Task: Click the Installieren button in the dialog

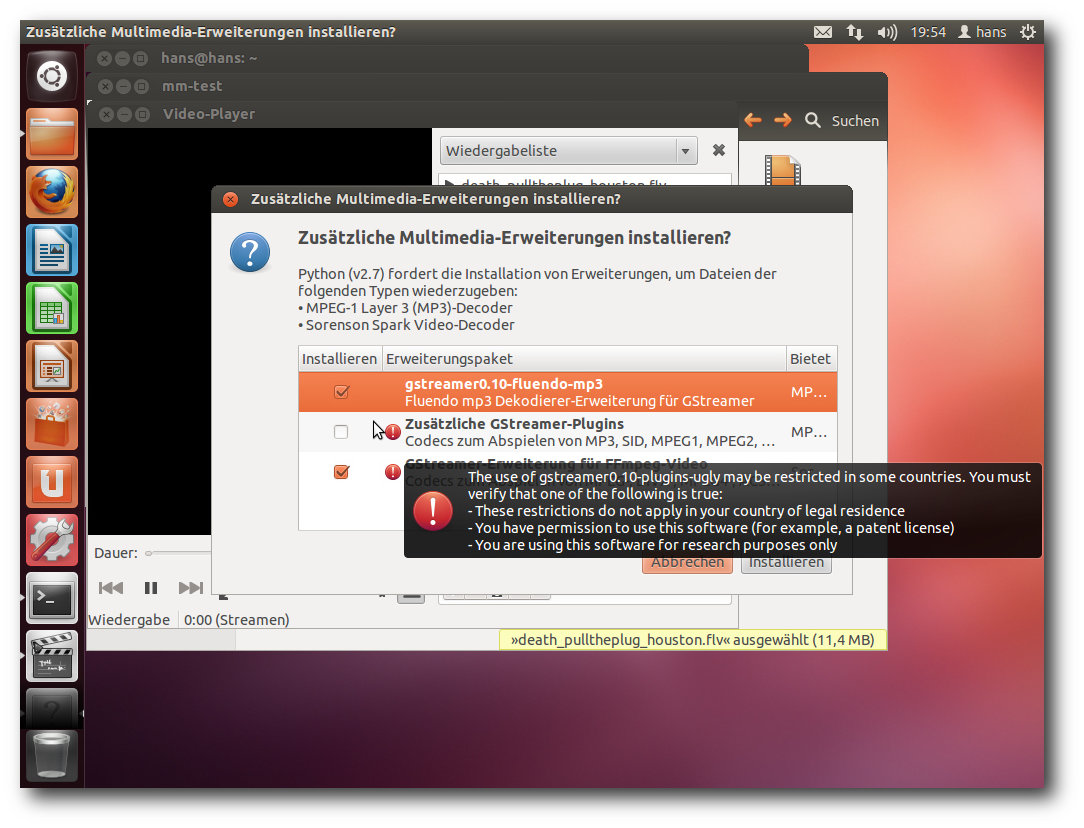Action: tap(786, 563)
